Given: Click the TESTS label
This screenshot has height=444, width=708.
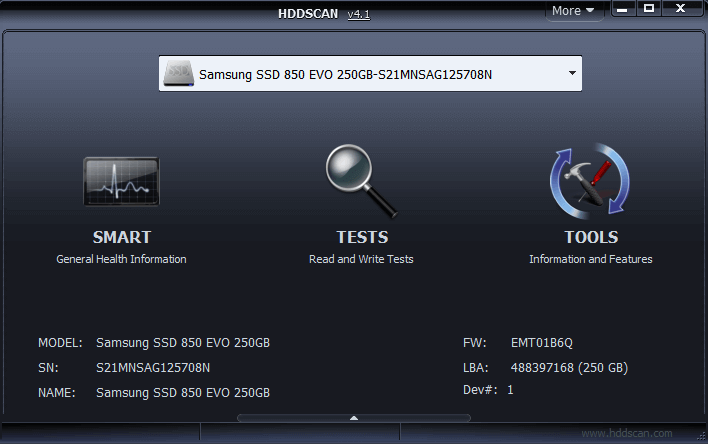Looking at the screenshot, I should [362, 237].
